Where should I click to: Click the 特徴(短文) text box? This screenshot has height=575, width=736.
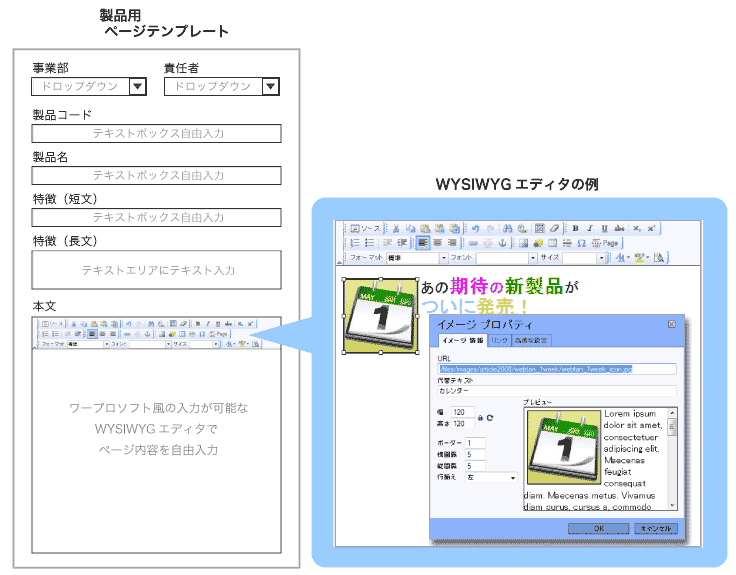tap(156, 217)
